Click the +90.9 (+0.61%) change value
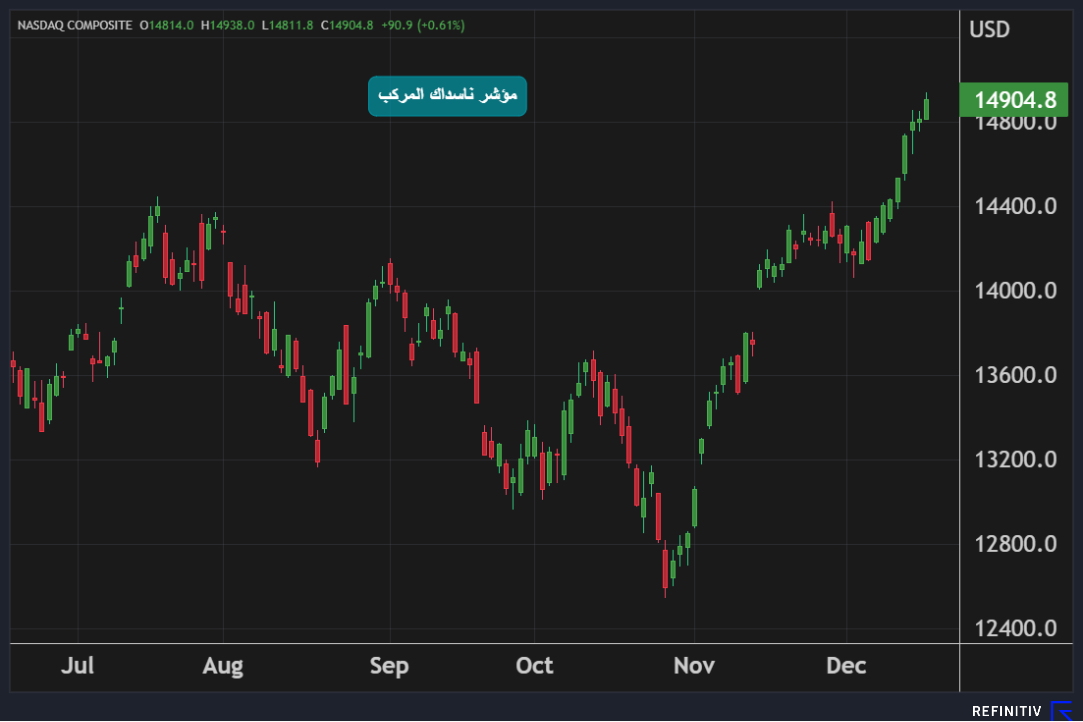The width and height of the screenshot is (1083, 722). tap(422, 25)
